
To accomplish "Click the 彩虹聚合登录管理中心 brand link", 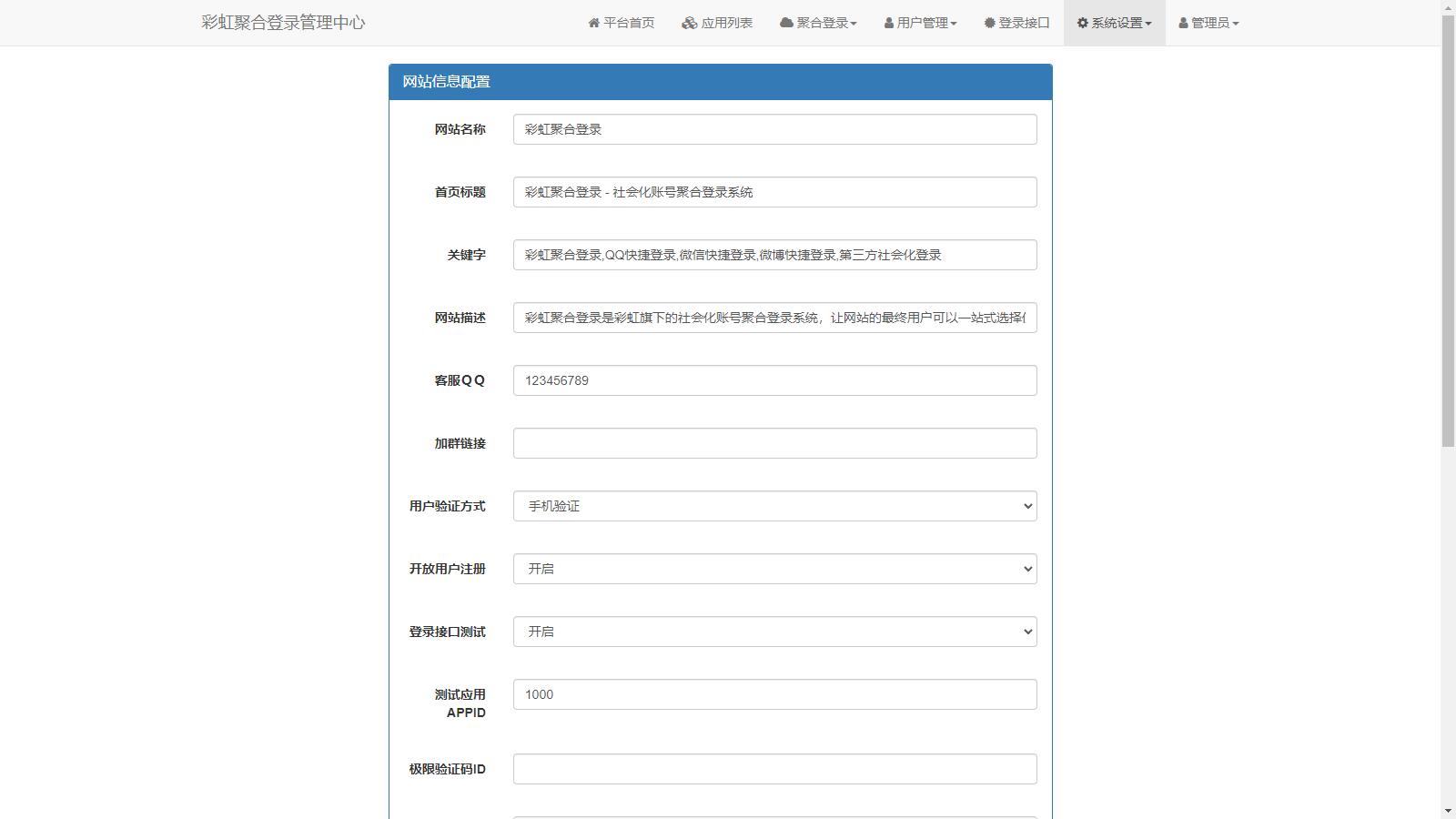I will (x=283, y=23).
